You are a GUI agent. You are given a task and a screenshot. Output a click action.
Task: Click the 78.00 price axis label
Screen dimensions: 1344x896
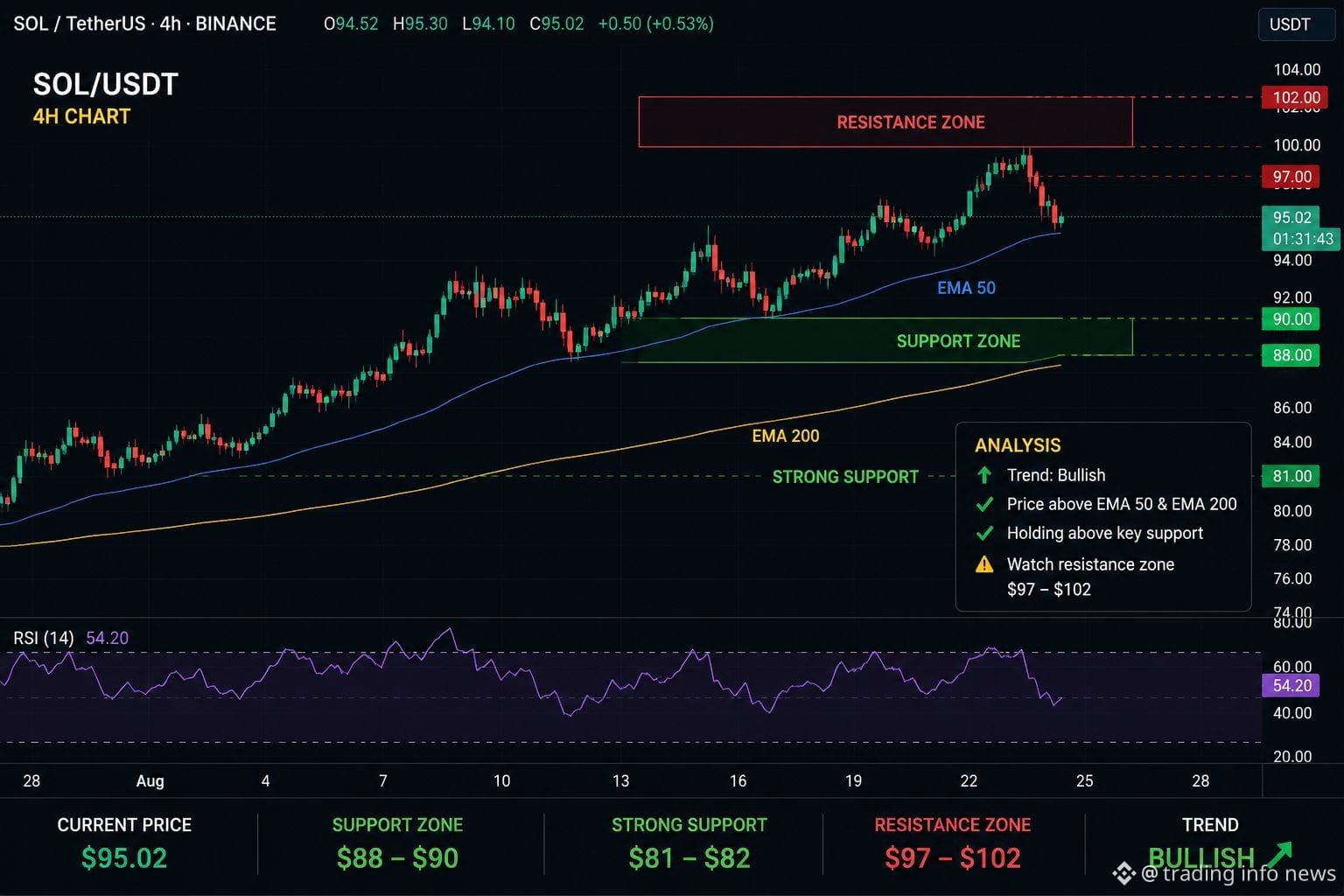pyautogui.click(x=1292, y=545)
